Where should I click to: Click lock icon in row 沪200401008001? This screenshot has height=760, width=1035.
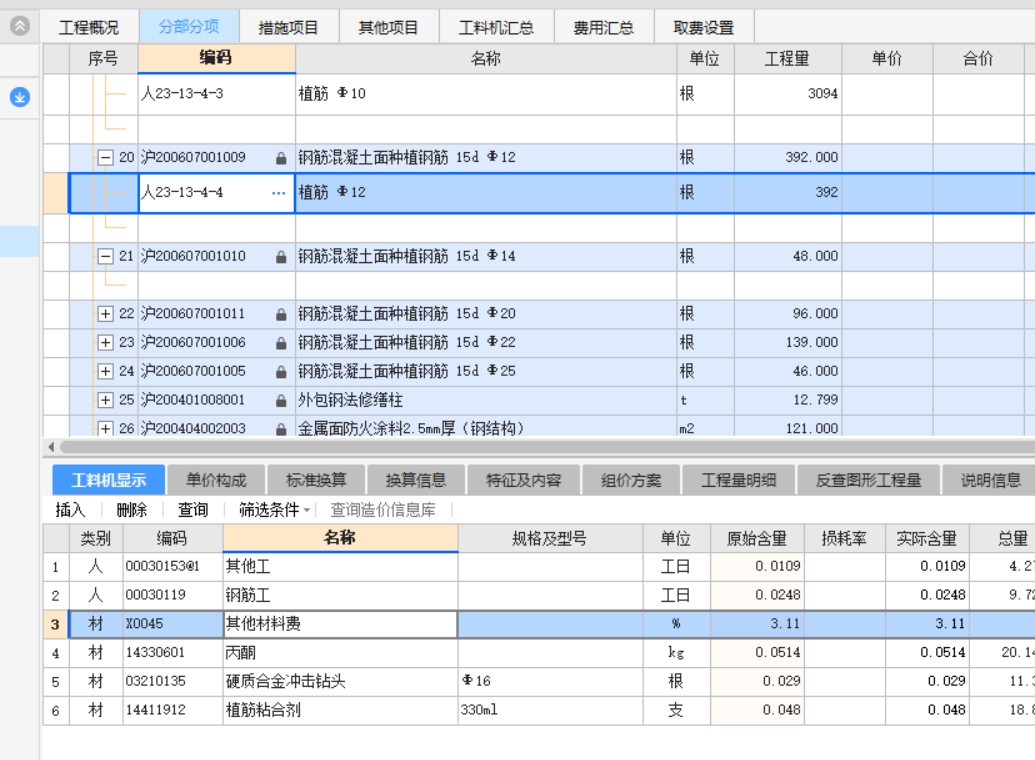[281, 401]
